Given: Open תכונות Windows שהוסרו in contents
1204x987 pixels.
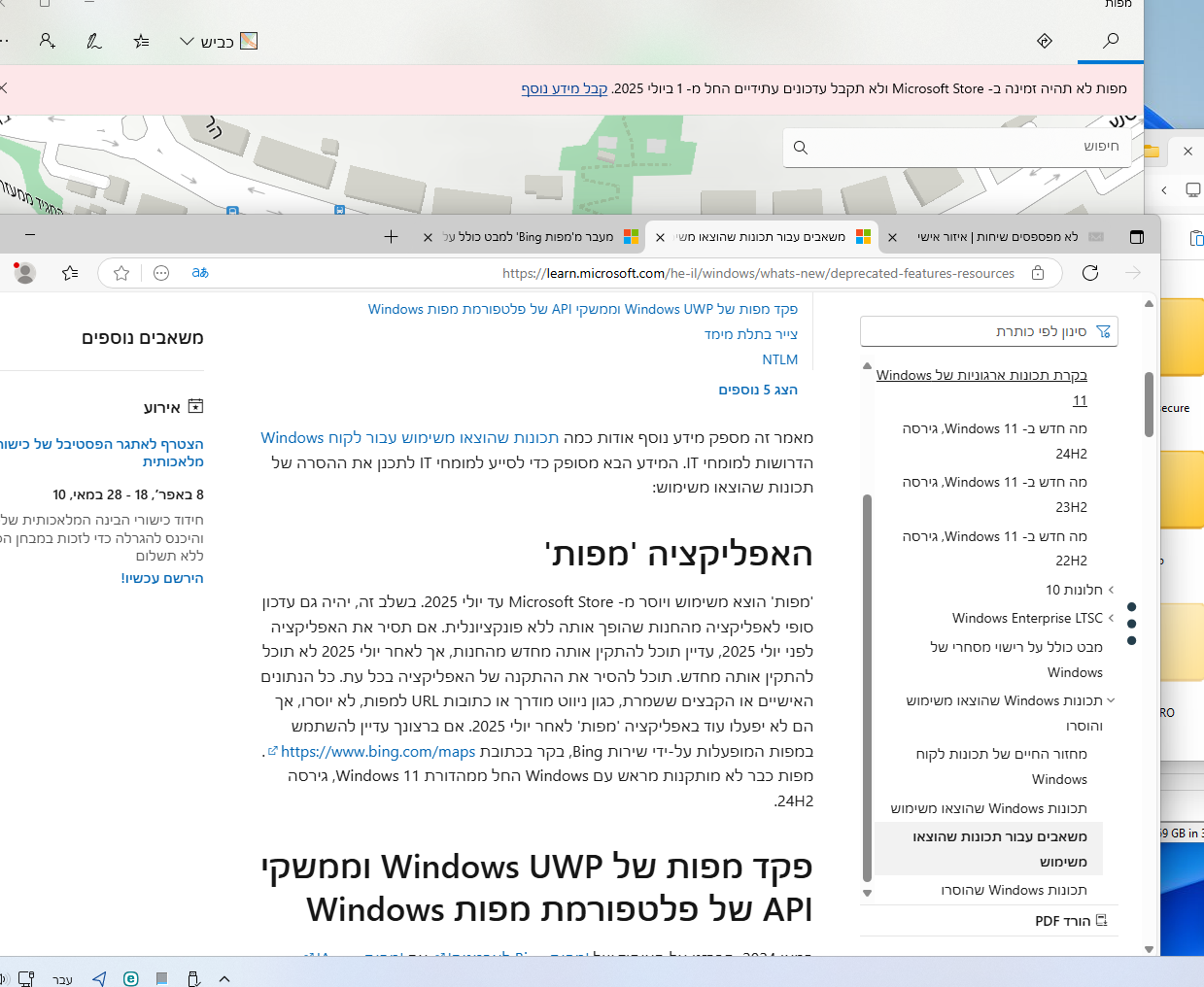Looking at the screenshot, I should (1014, 890).
